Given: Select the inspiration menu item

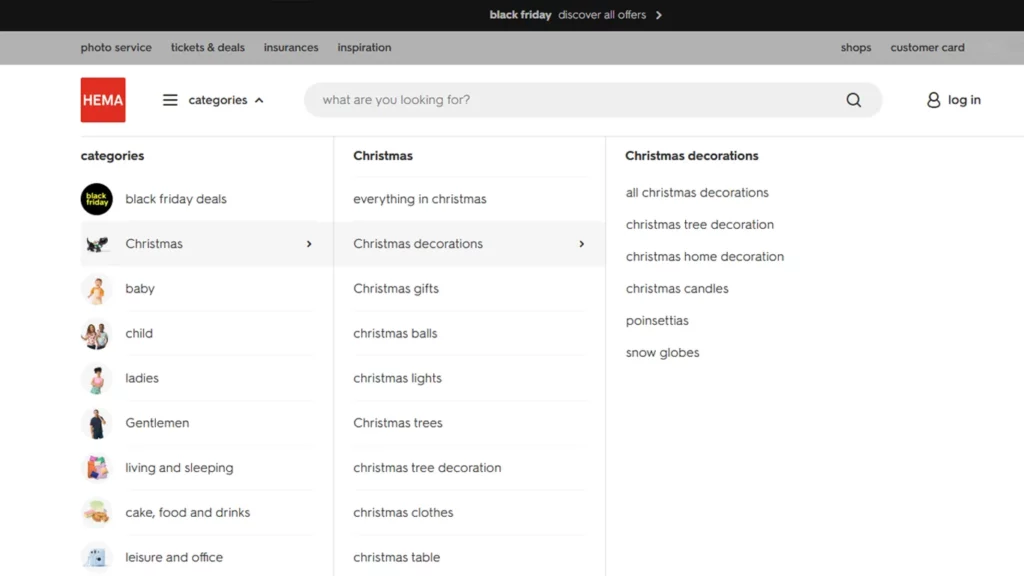Looking at the screenshot, I should 364,47.
